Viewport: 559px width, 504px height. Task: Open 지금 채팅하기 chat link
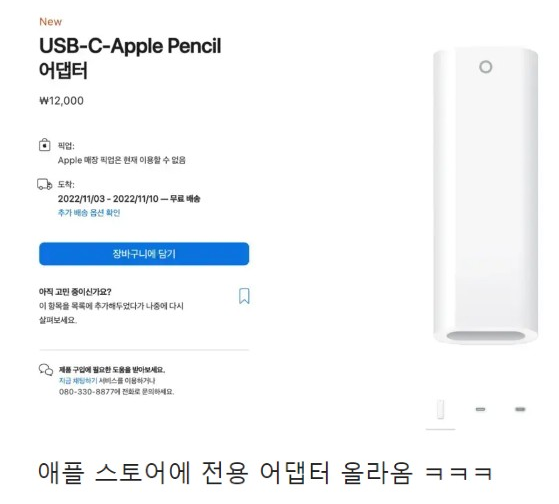point(78,381)
